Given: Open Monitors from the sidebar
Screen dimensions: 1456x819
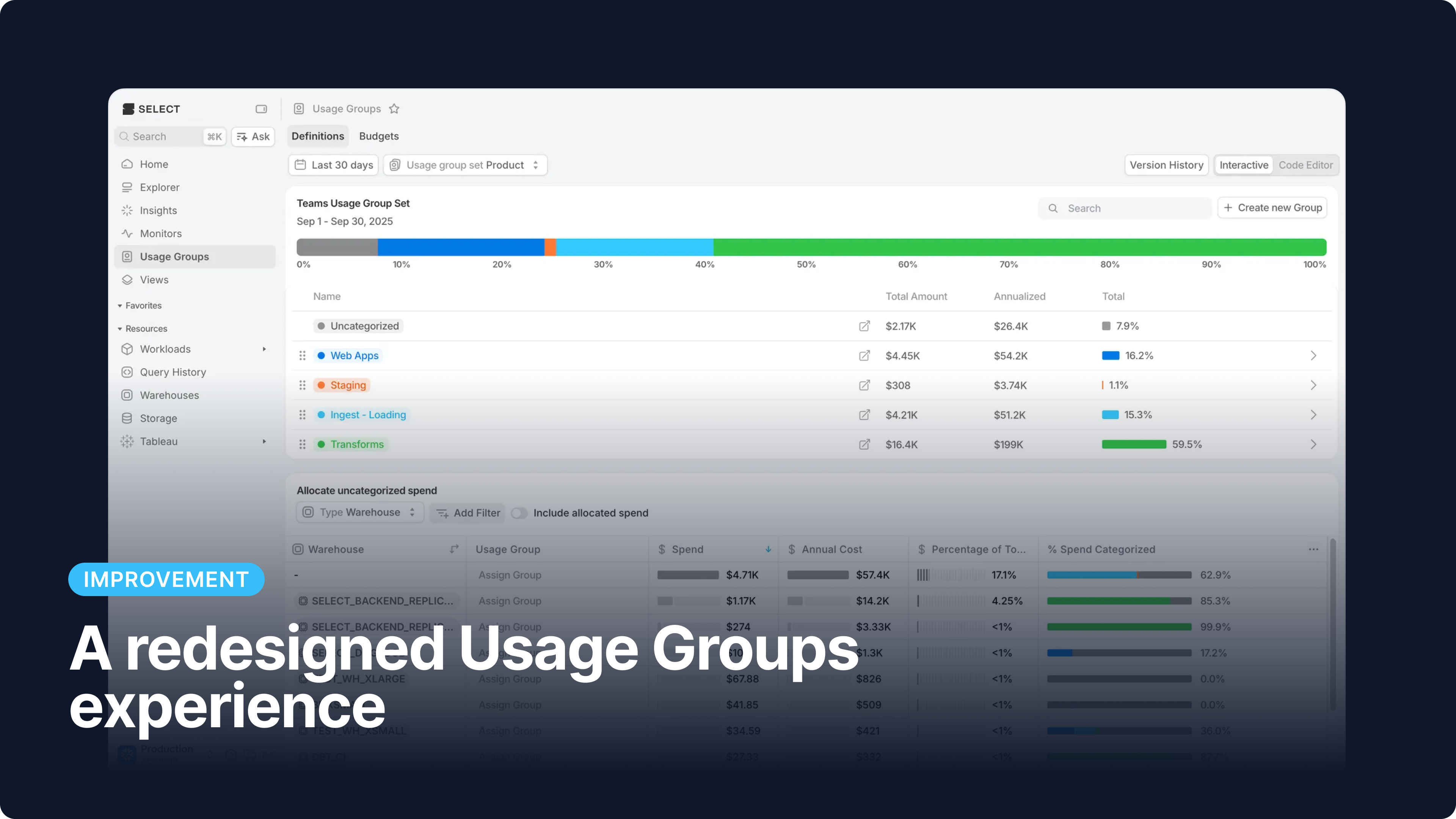Looking at the screenshot, I should click(x=160, y=234).
